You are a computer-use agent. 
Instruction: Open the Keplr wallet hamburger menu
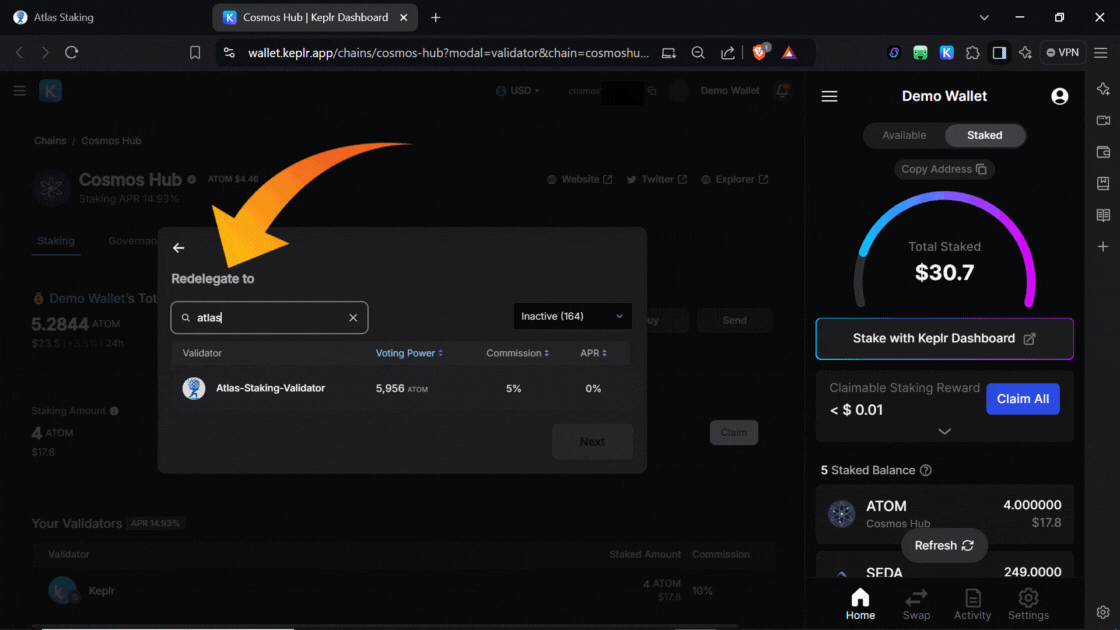click(x=829, y=97)
